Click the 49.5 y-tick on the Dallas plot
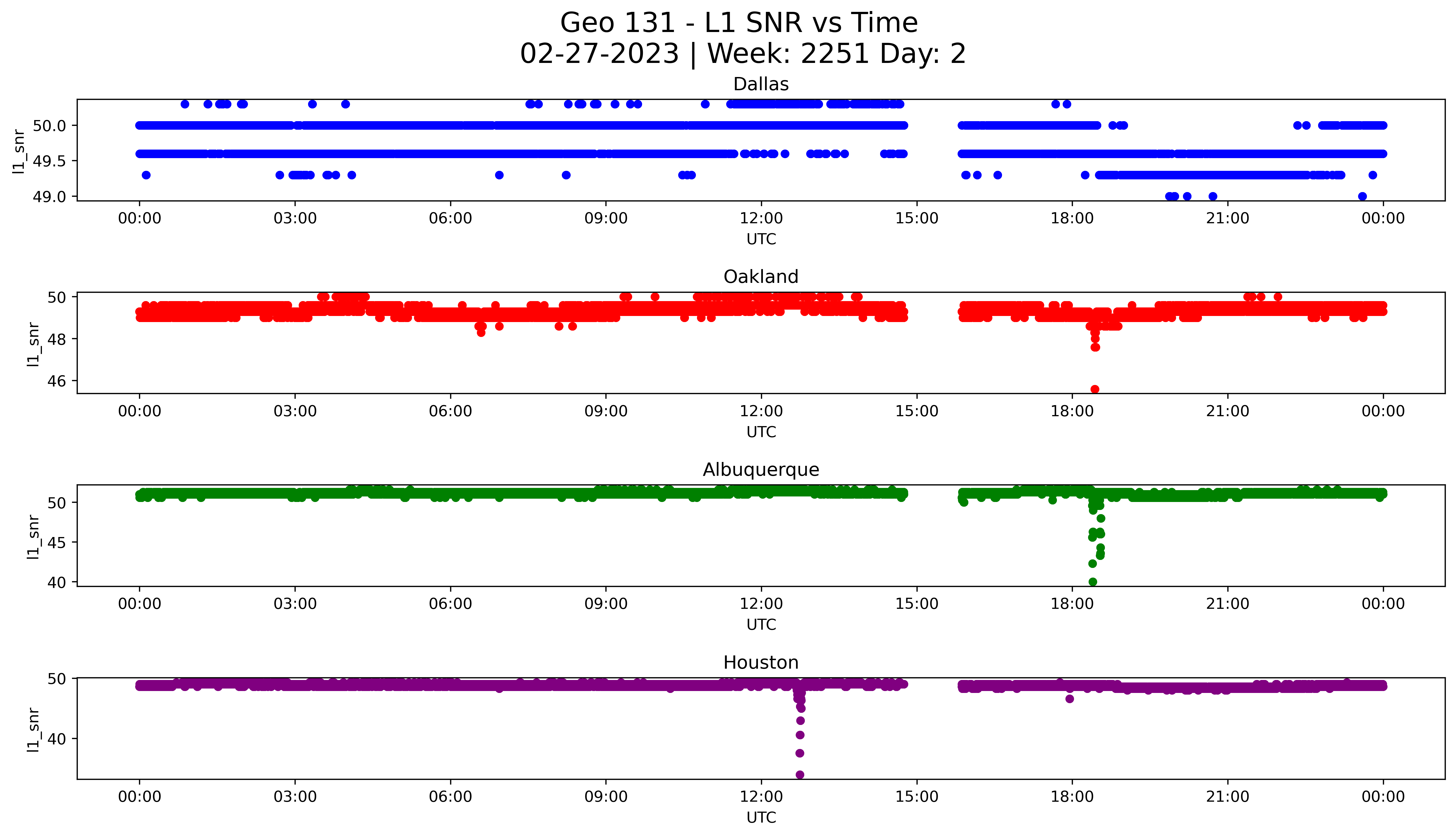This screenshot has height=837, width=1456. pyautogui.click(x=50, y=161)
